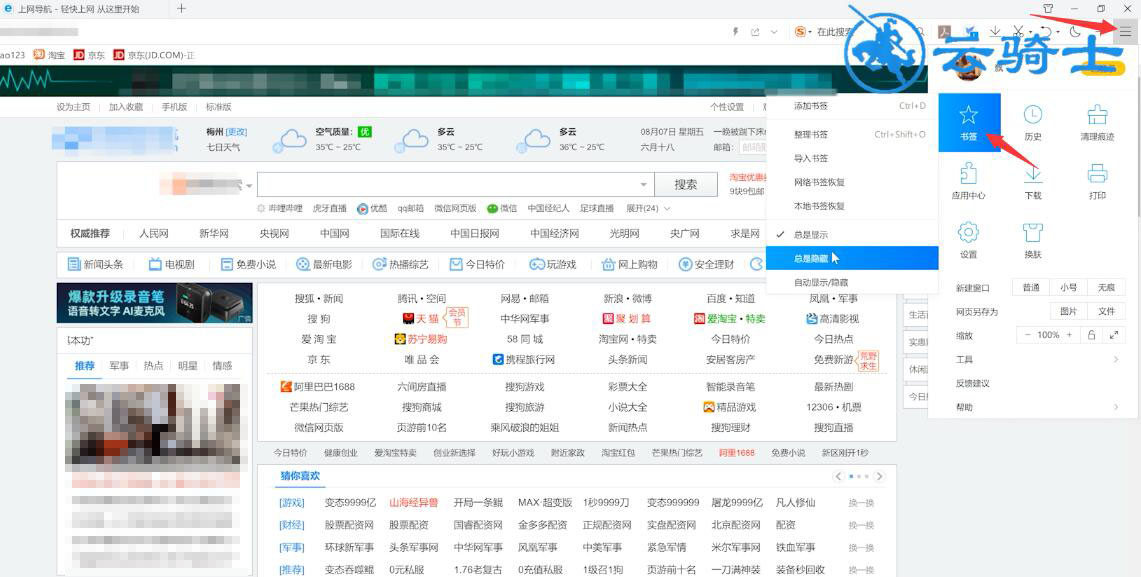Screen dimensions: 1141x577
Task: Click the skin shirt icon in title bar
Action: click(x=1048, y=9)
